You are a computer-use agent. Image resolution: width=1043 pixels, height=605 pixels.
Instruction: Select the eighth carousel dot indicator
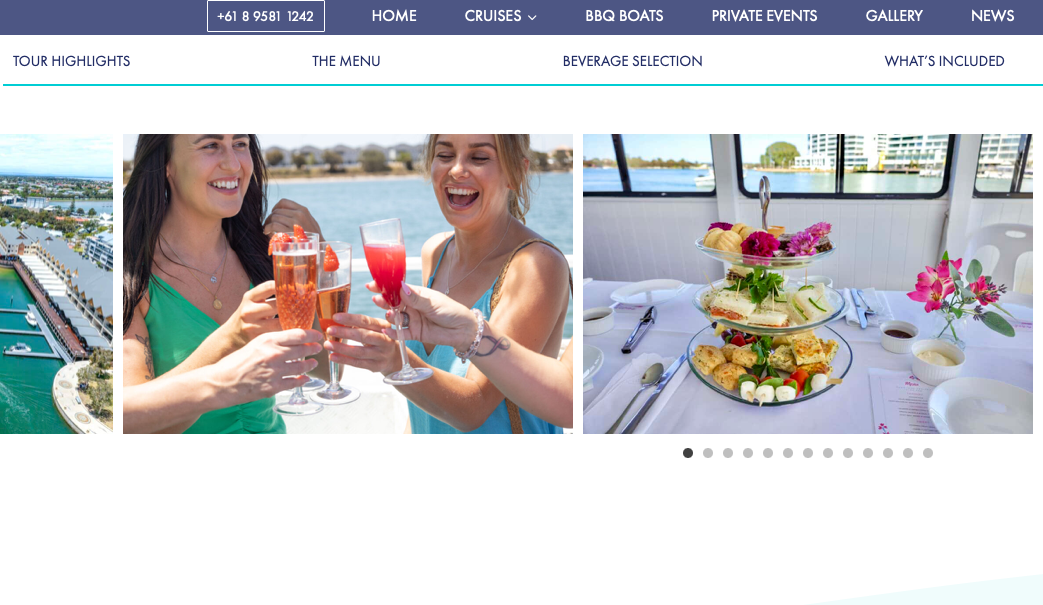click(x=827, y=453)
